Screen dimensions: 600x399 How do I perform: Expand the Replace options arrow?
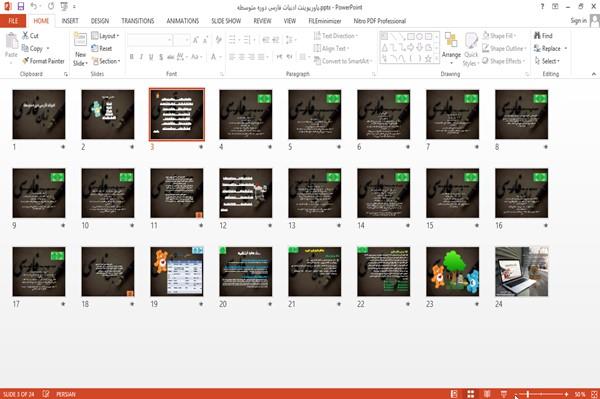pyautogui.click(x=566, y=49)
